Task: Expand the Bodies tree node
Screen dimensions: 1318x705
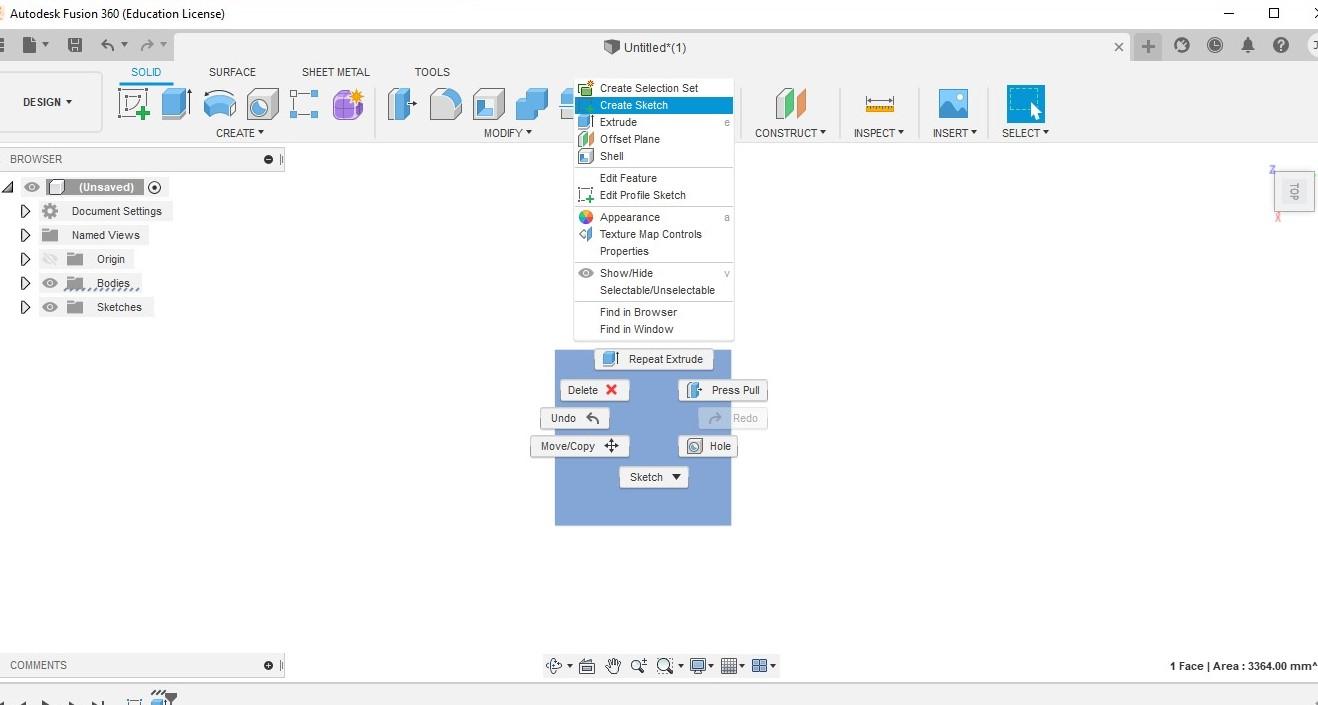Action: tap(26, 283)
